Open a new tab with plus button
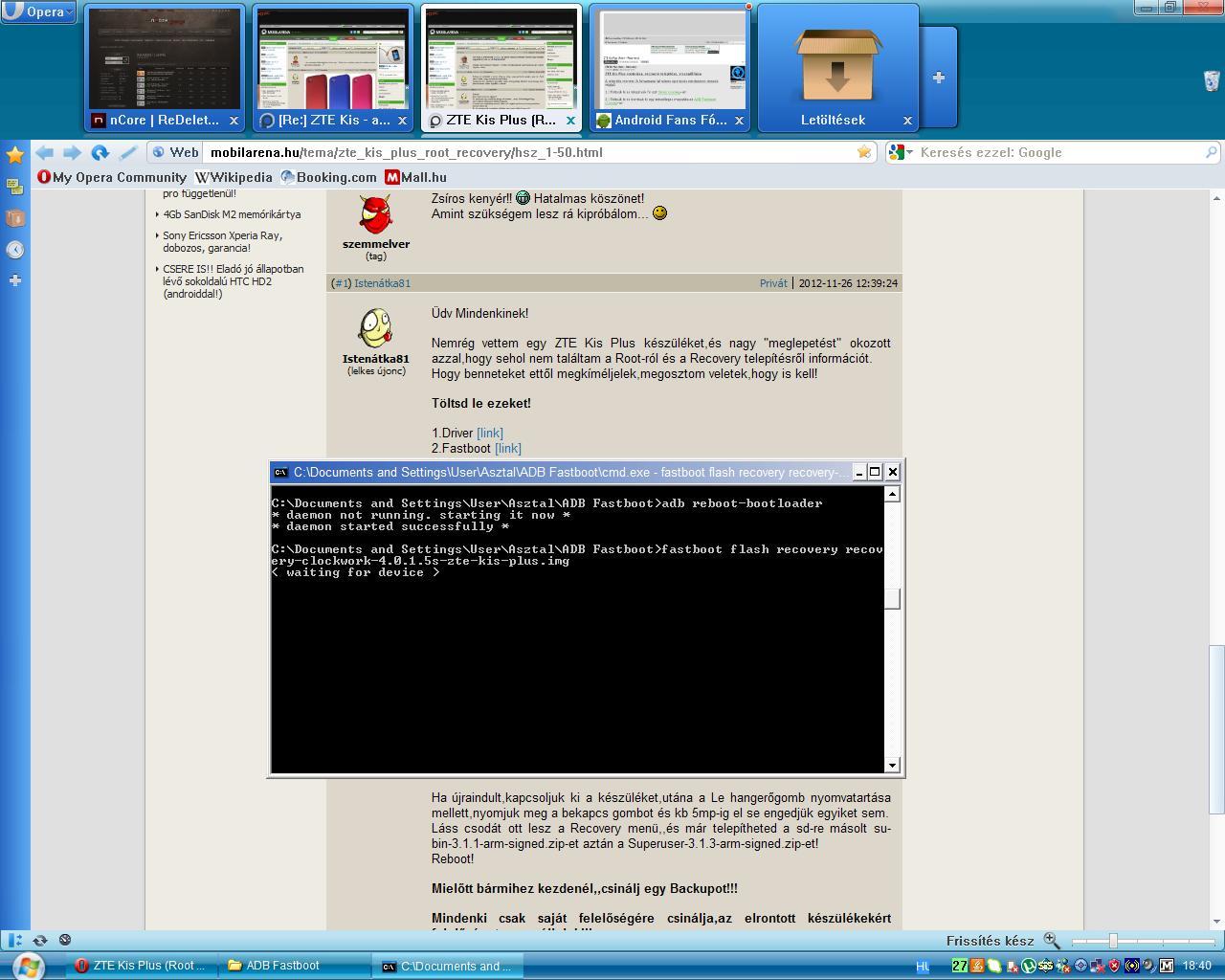This screenshot has height=980, width=1225. pyautogui.click(x=939, y=78)
